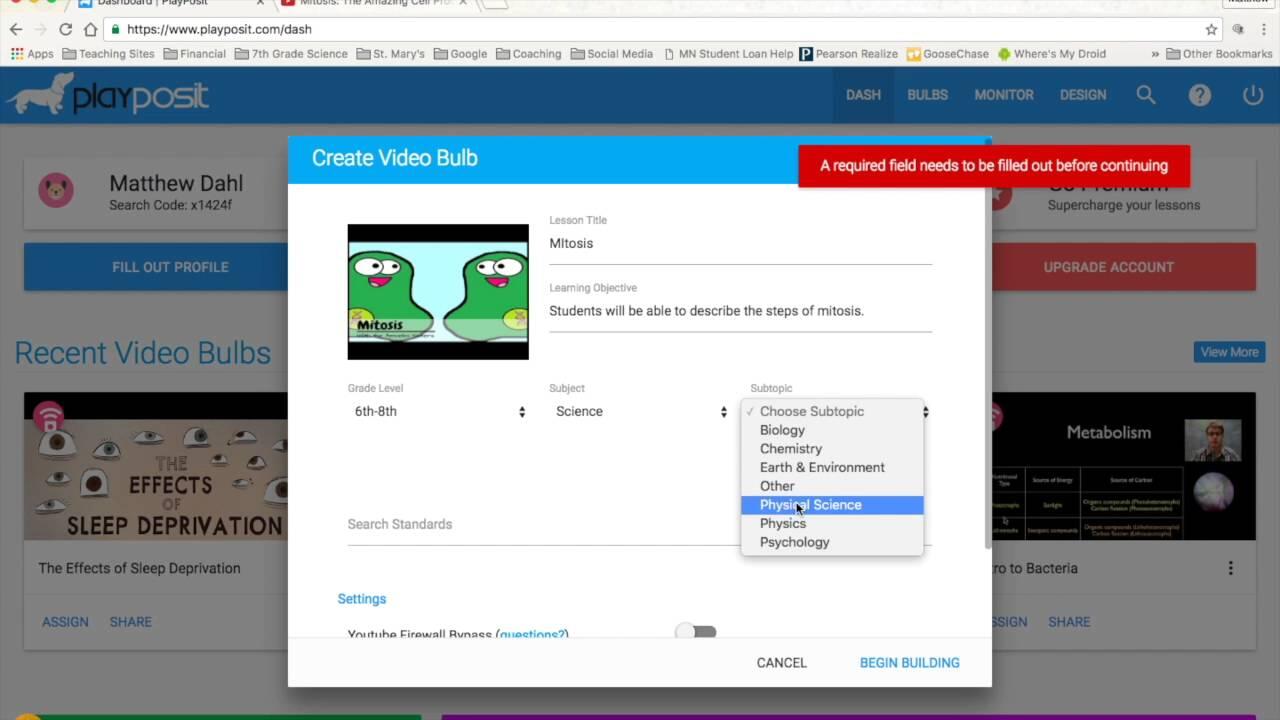Screen dimensions: 1280x720
Task: Open the 7th Grade Science bookmark folder
Action: tap(291, 54)
